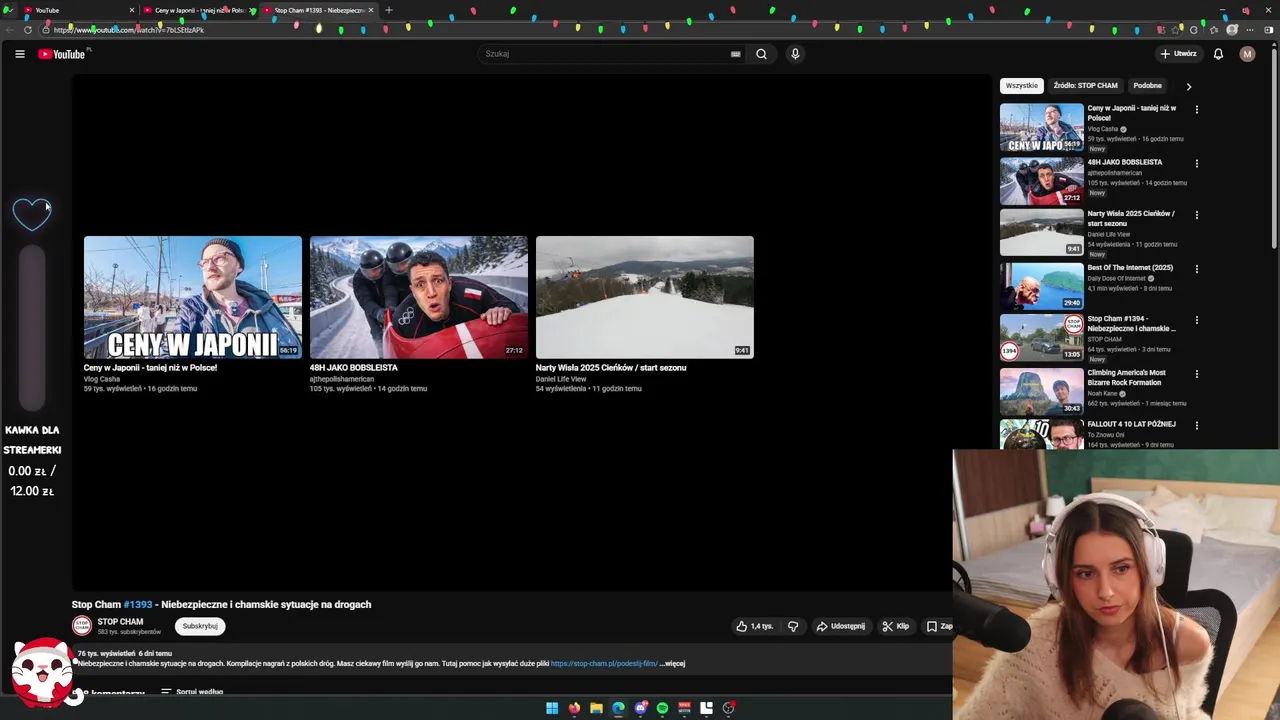1280x720 pixels.
Task: Open the stop-cham.pl/podeslij-film link
Action: coord(604,663)
